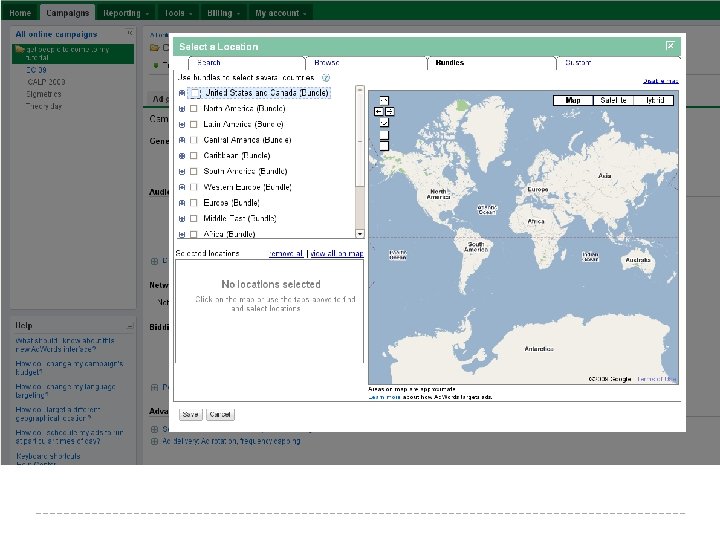This screenshot has width=720, height=540.
Task: Expand the Central America bundle tree
Action: [x=182, y=140]
